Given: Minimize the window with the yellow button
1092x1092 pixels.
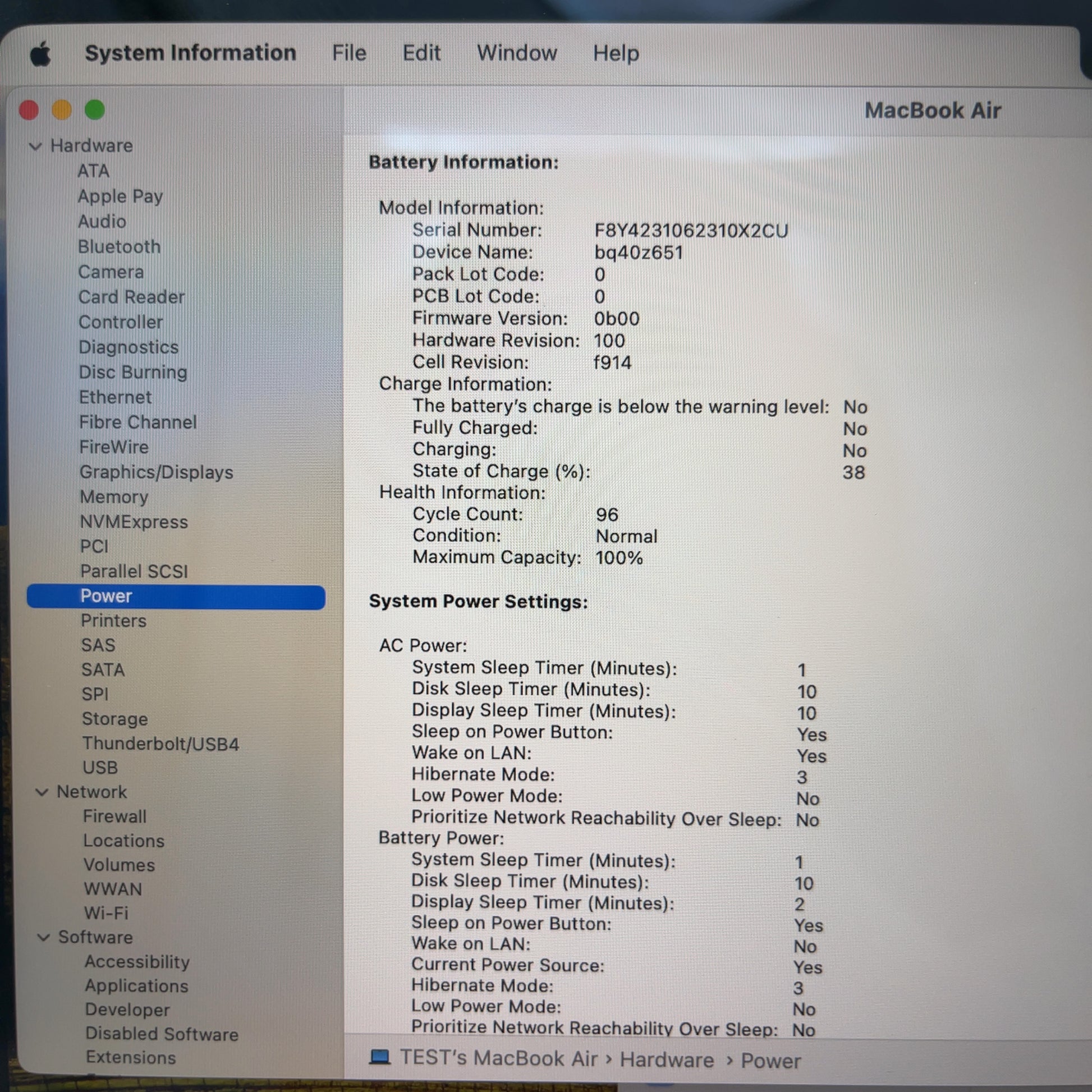Looking at the screenshot, I should [x=62, y=109].
